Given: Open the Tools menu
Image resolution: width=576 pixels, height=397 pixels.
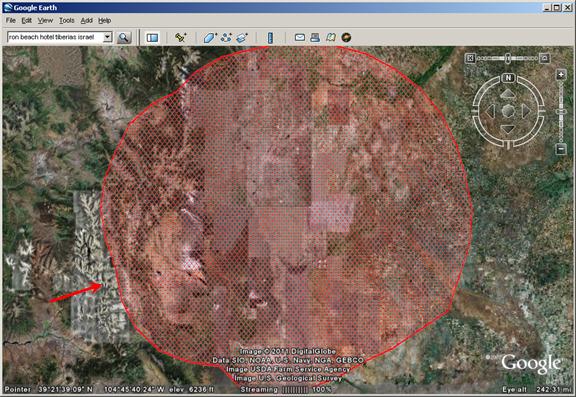Looking at the screenshot, I should point(66,21).
